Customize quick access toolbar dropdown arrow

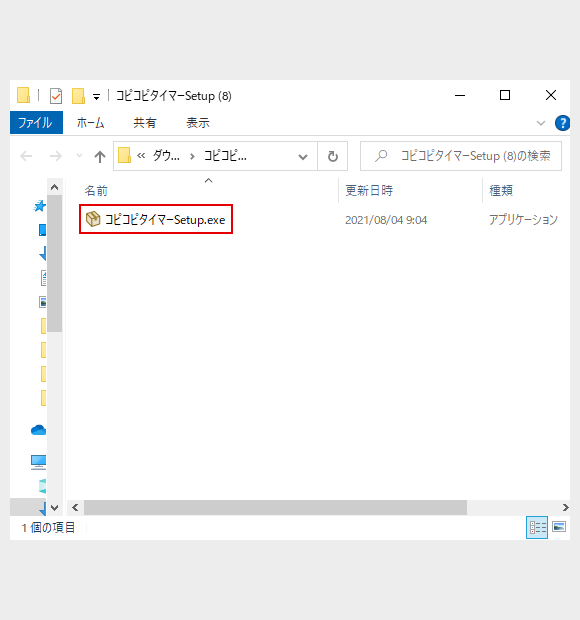(x=96, y=96)
